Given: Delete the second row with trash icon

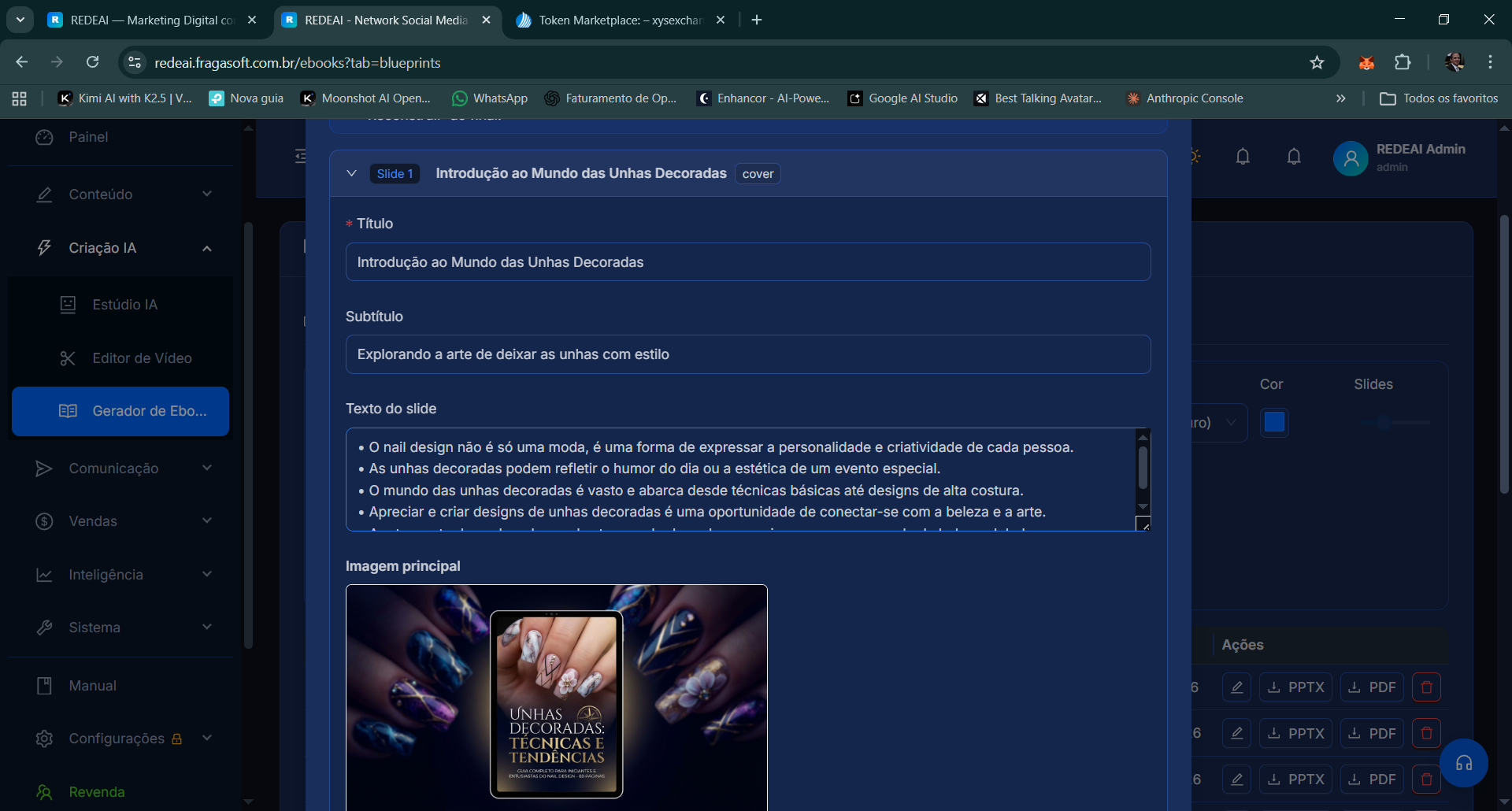Looking at the screenshot, I should (x=1426, y=733).
